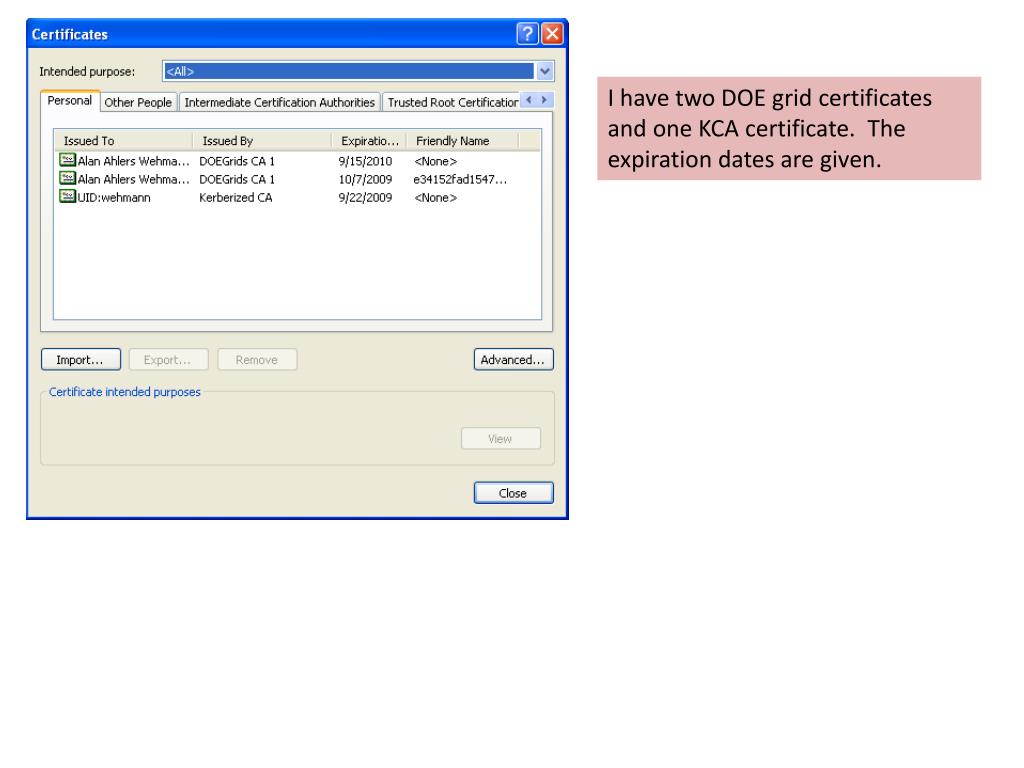Open Trusted Root Certification tab
1024x768 pixels.
point(452,103)
